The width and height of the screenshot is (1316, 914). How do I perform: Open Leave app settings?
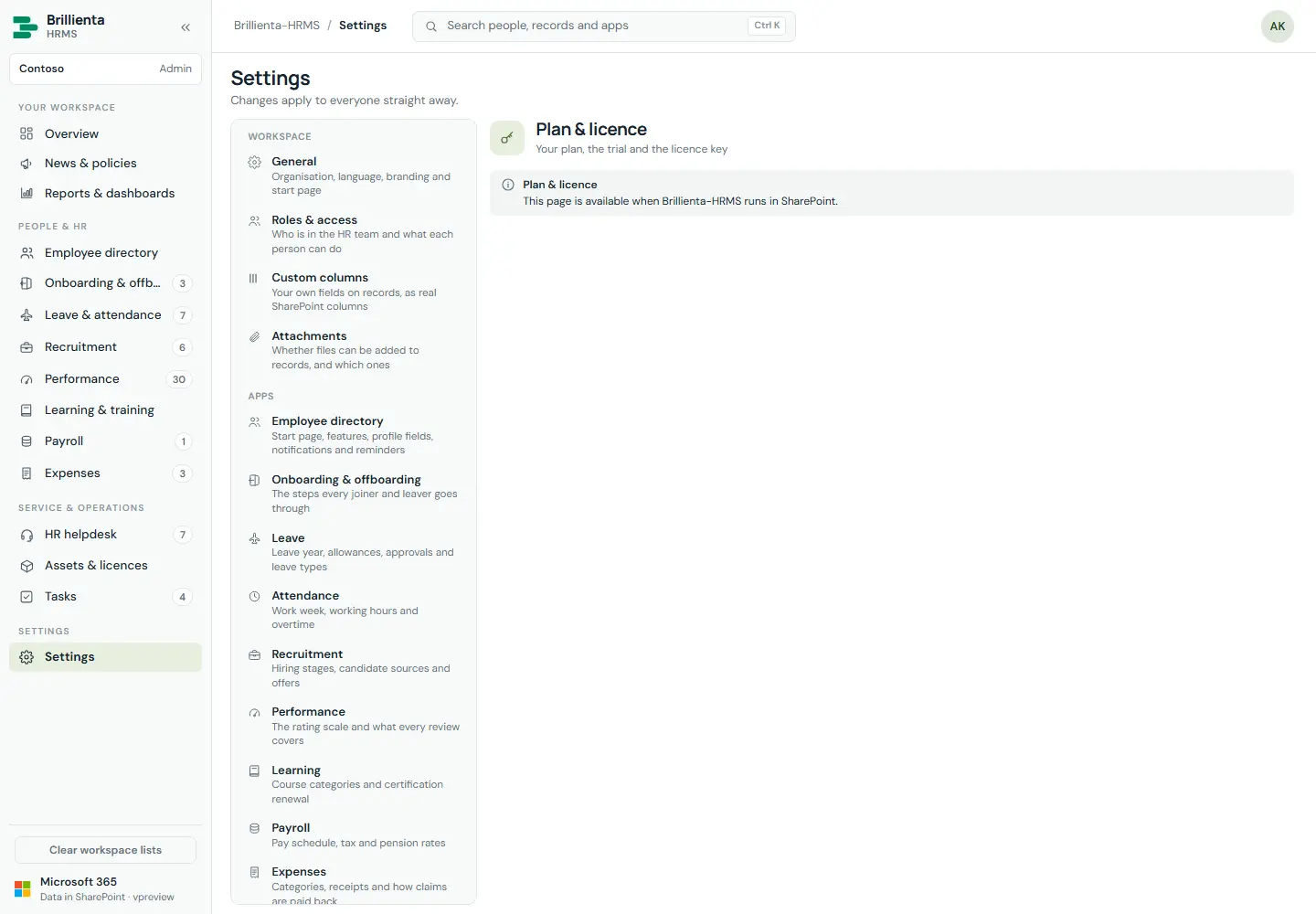pyautogui.click(x=354, y=552)
